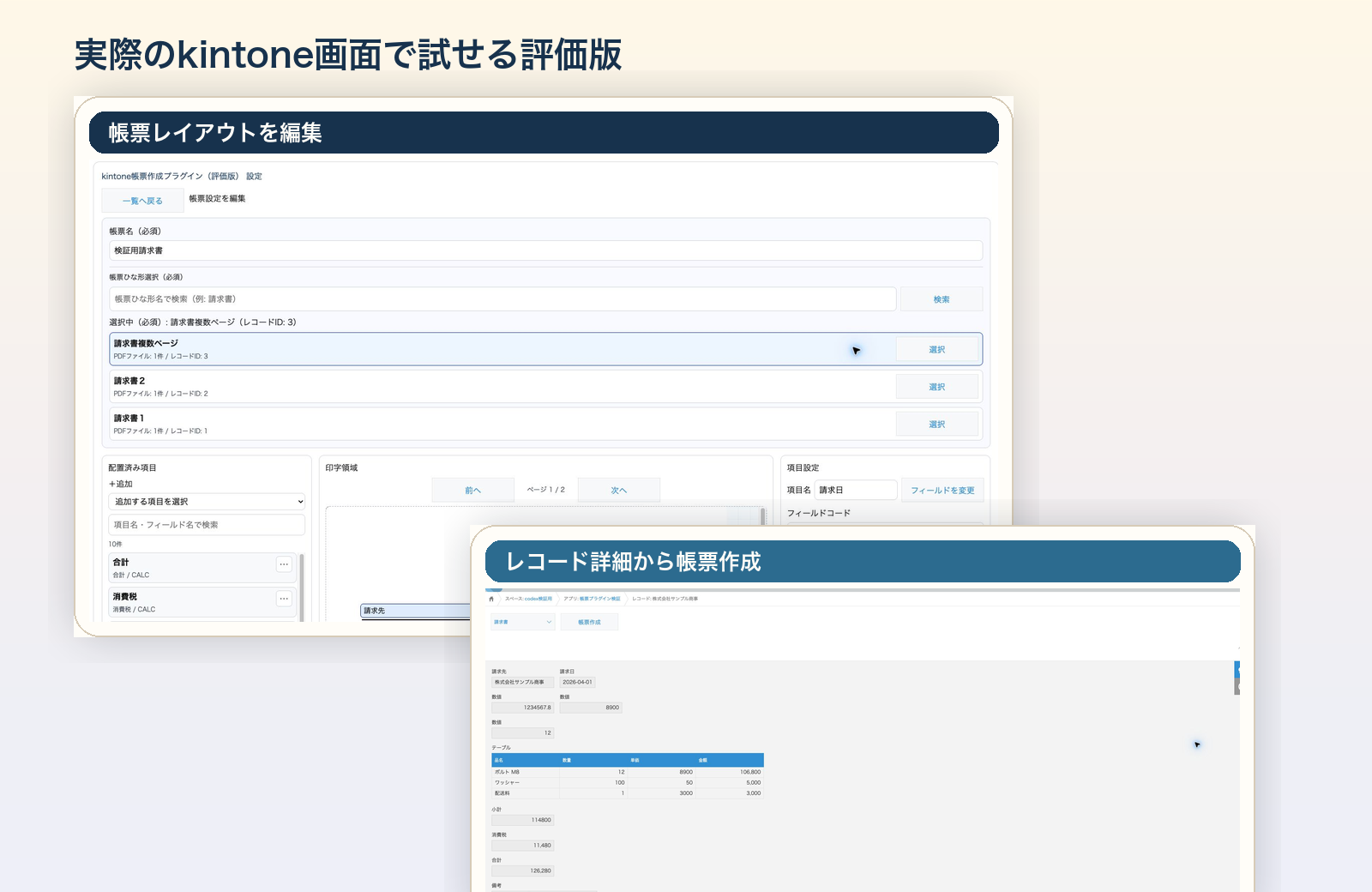Select the 消費税 / CALC placed item

(202, 602)
